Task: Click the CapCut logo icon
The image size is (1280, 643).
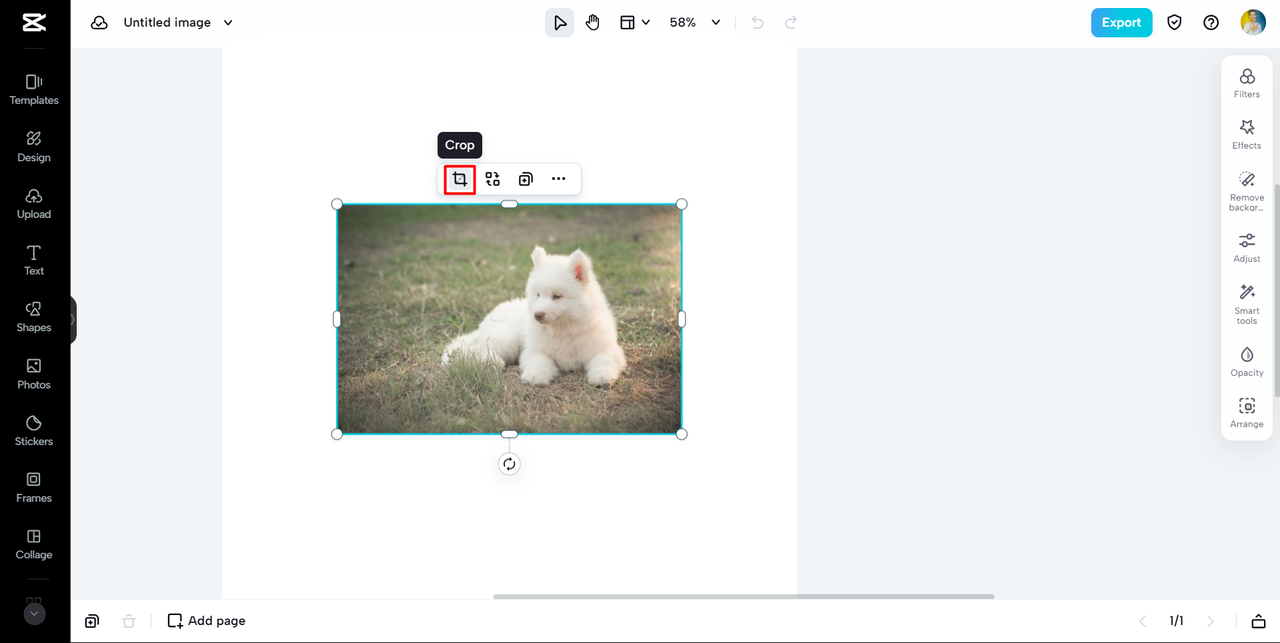Action: click(34, 22)
